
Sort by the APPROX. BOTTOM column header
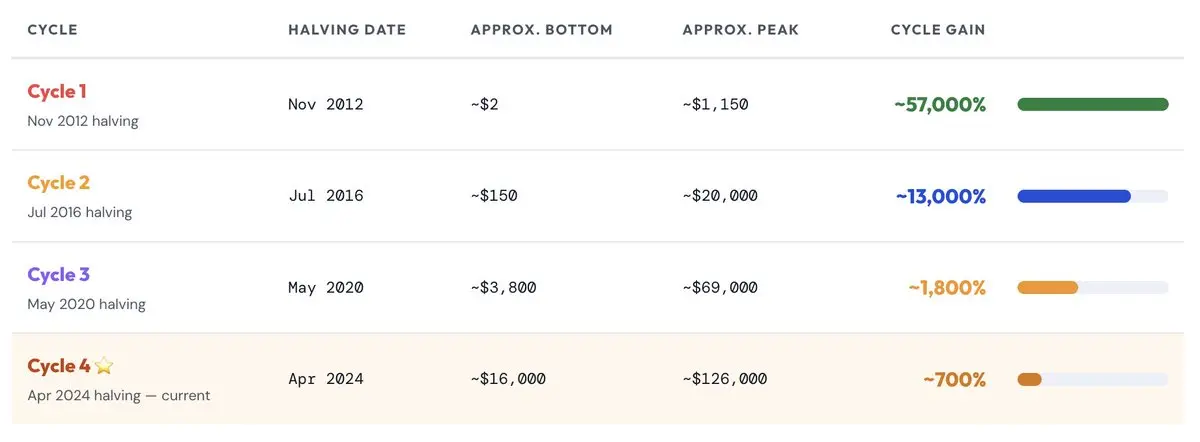pyautogui.click(x=542, y=30)
